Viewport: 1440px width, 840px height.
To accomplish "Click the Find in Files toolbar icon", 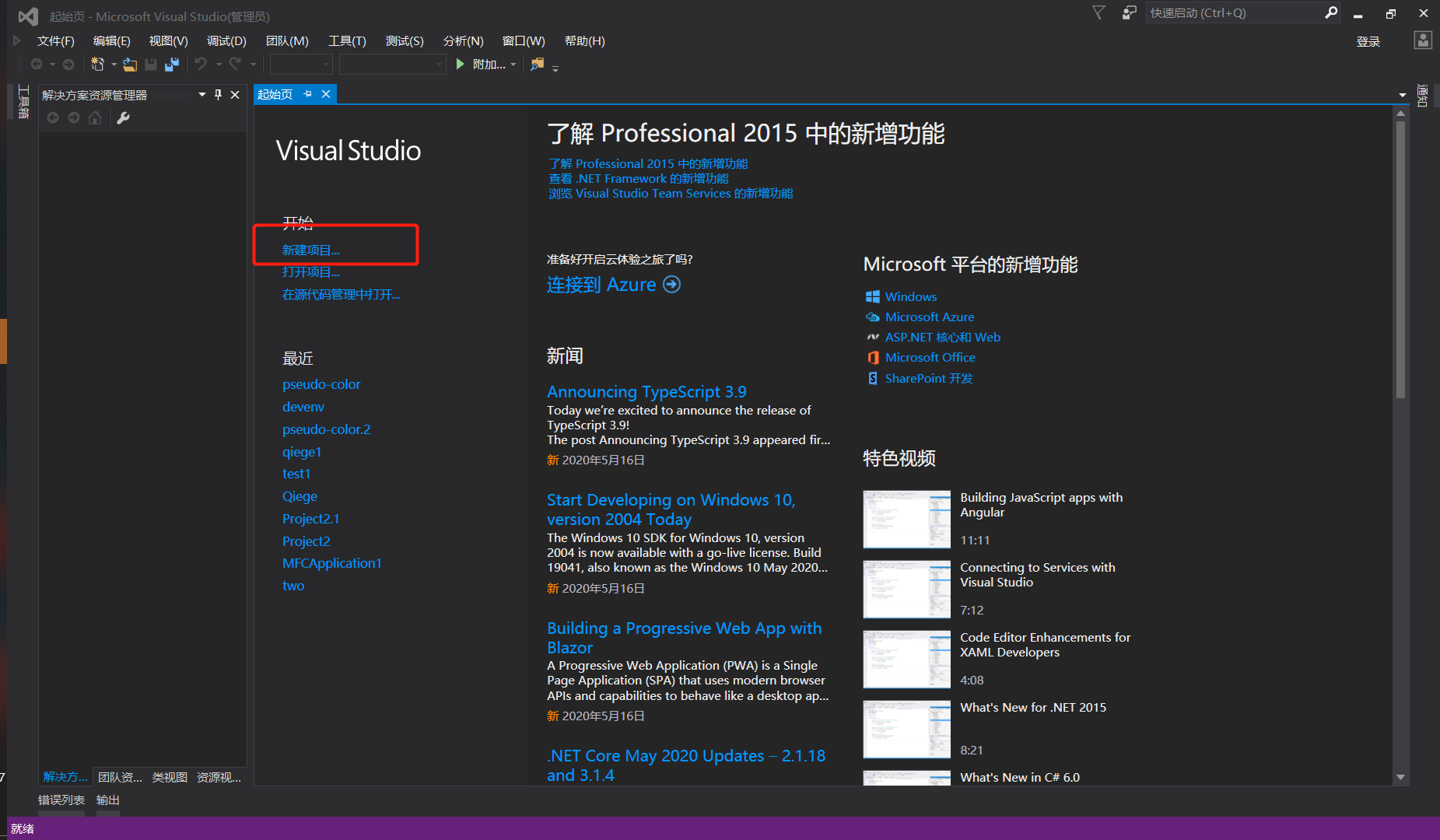I will click(x=537, y=65).
